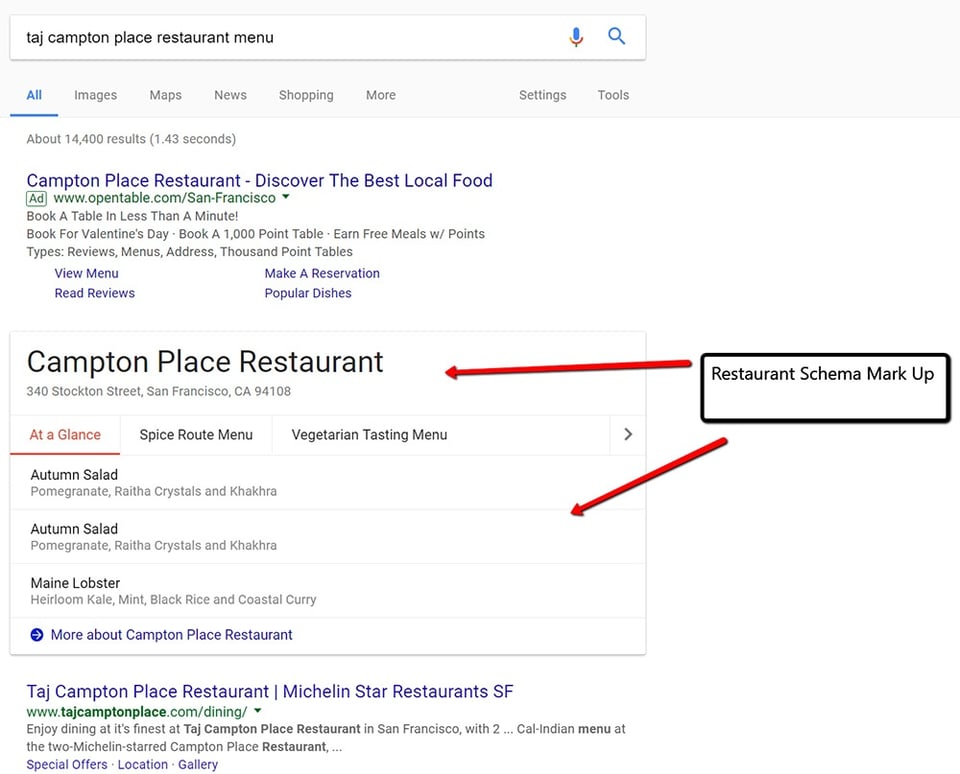Click the microphone icon for voice search
This screenshot has width=960, height=774.
pos(576,36)
